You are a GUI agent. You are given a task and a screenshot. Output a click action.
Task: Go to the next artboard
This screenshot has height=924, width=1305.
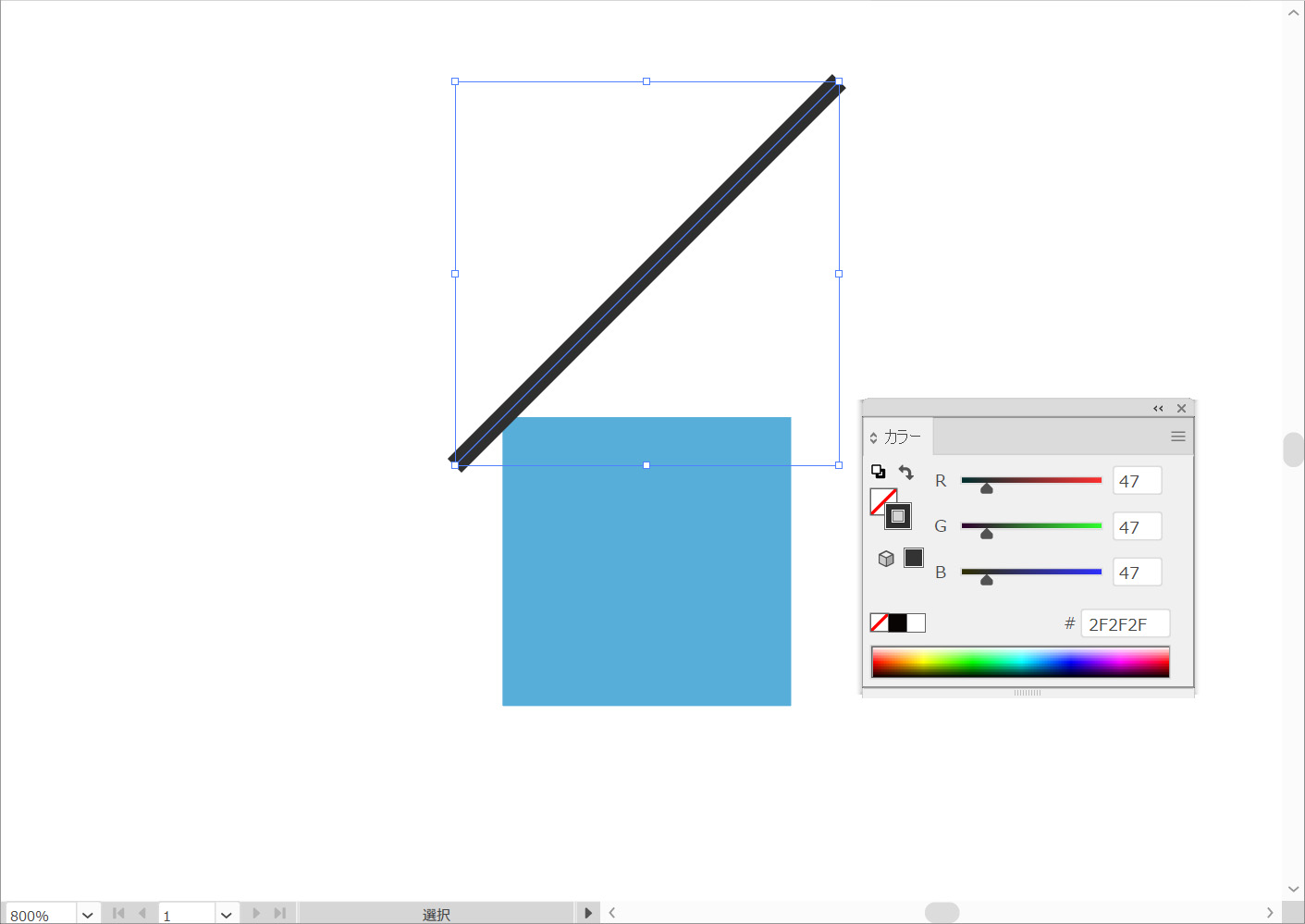point(256,913)
